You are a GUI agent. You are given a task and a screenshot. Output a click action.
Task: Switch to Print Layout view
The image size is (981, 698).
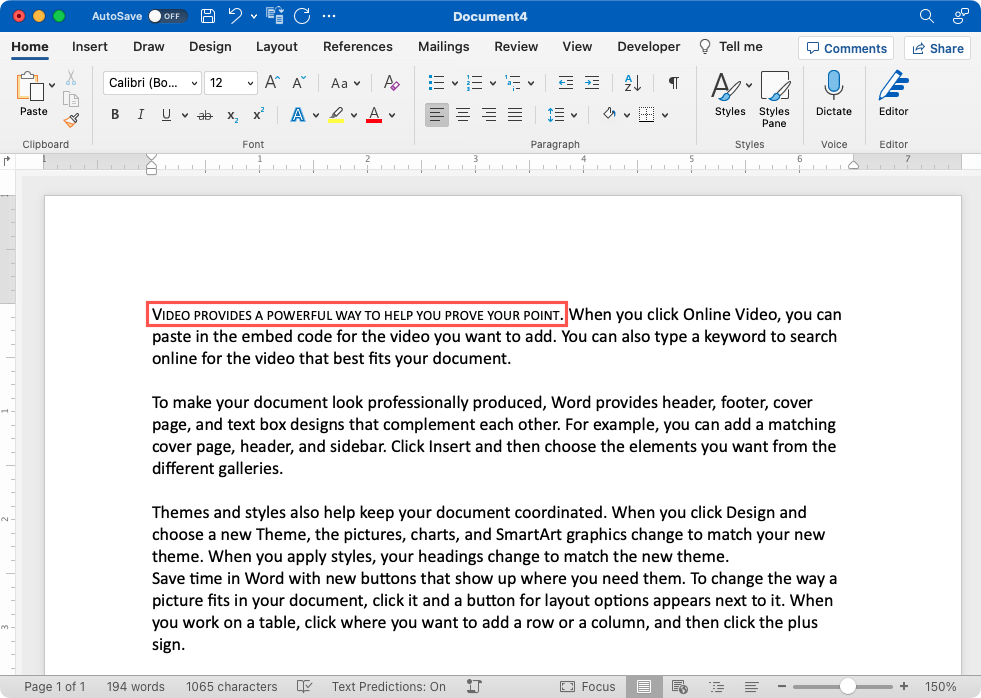point(644,687)
